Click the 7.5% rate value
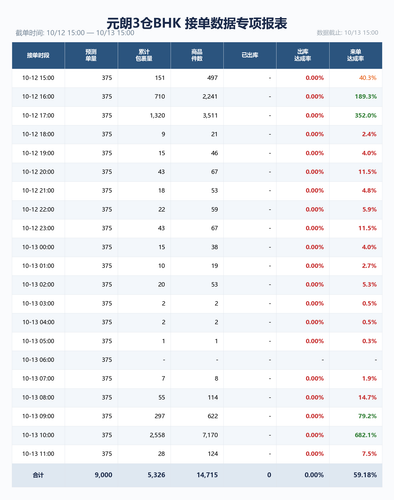 369,454
